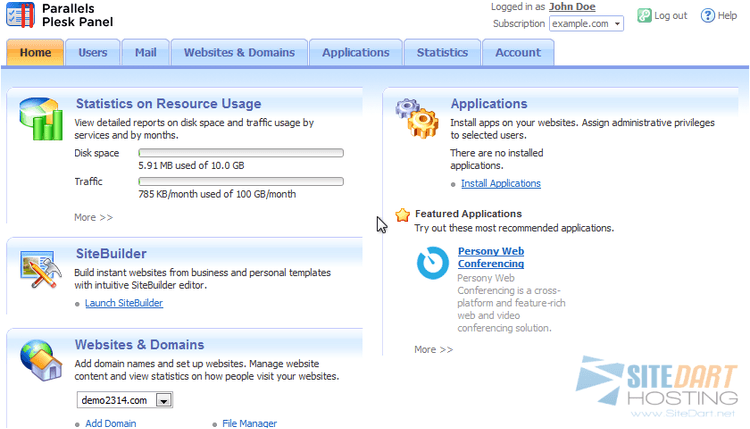Image resolution: width=750 pixels, height=429 pixels.
Task: Click the Help question mark icon
Action: coord(707,15)
